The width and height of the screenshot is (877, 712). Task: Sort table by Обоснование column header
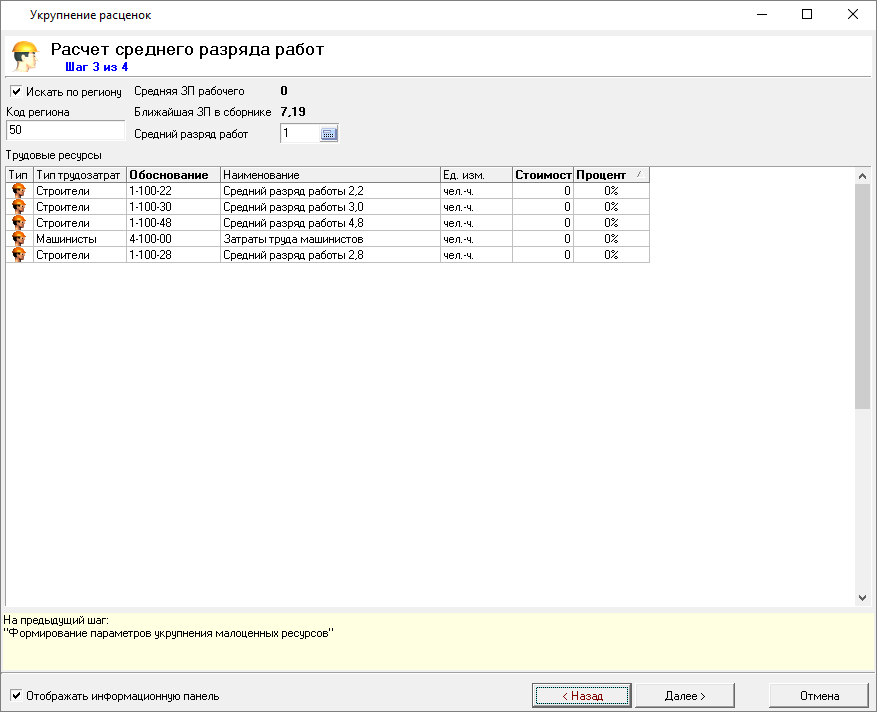tap(173, 175)
